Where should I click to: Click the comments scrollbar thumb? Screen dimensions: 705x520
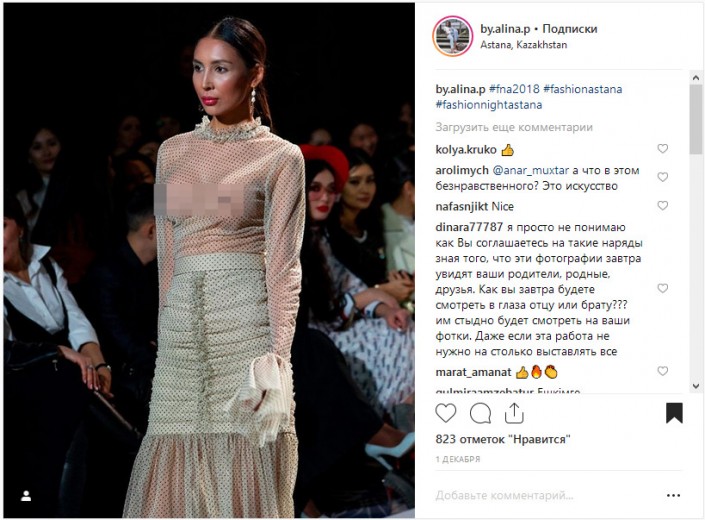(x=696, y=119)
